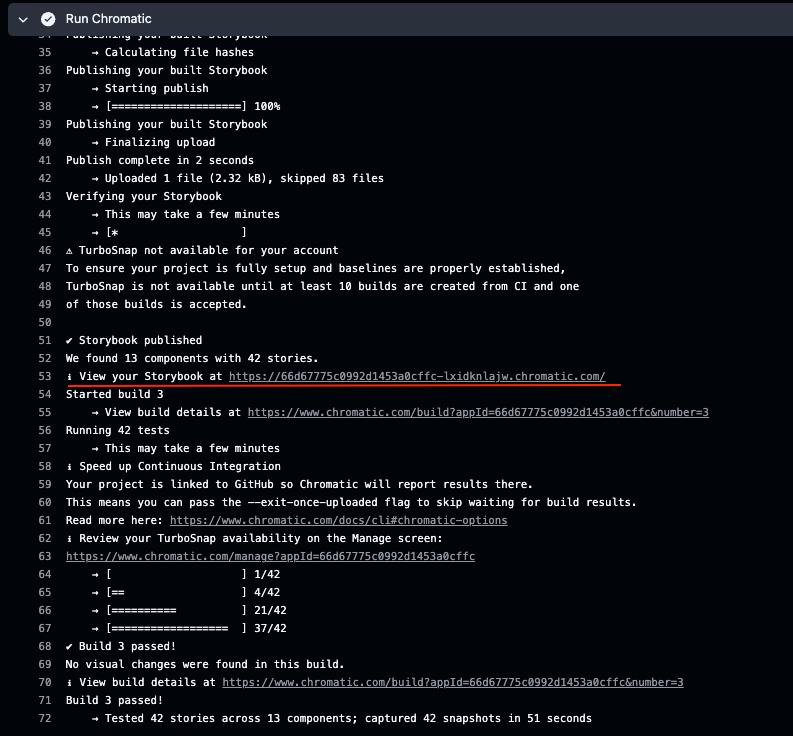
Task: Open build details link on line 70
Action: click(x=453, y=682)
